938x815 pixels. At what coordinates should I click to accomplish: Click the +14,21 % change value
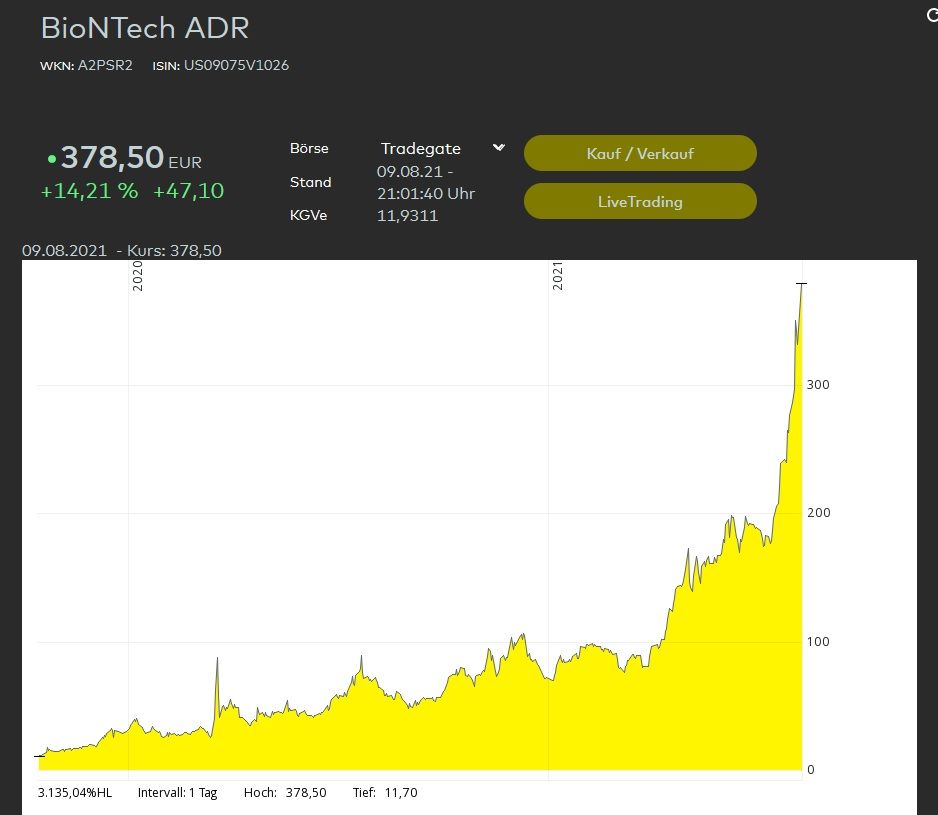click(89, 191)
